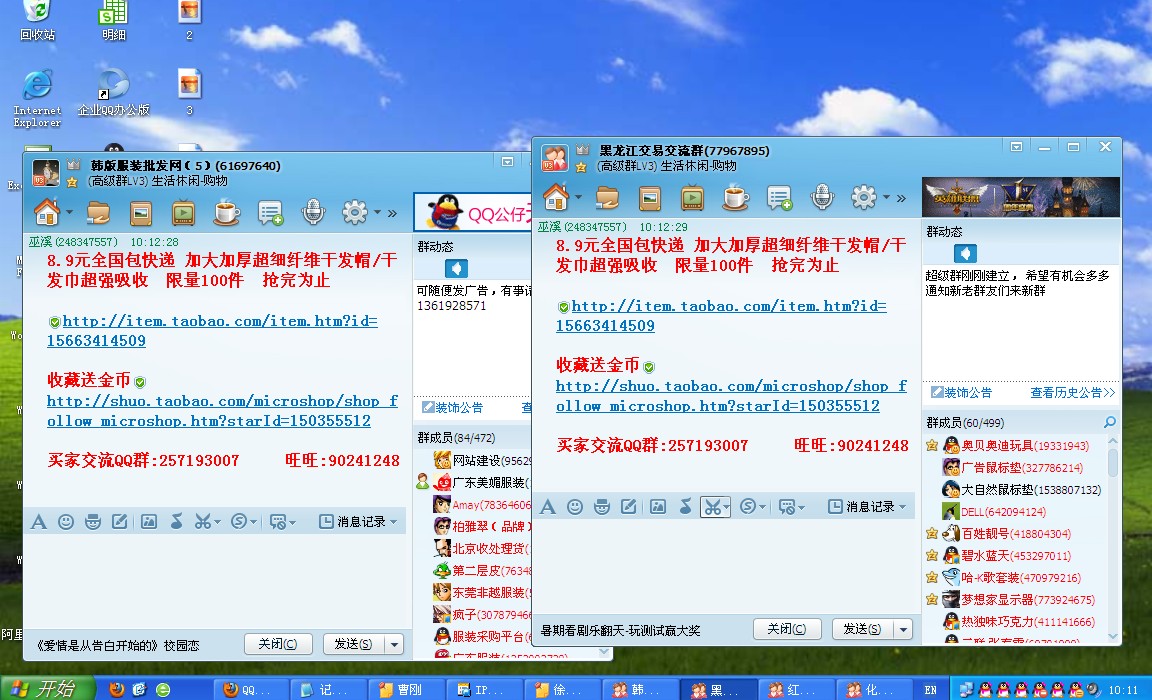Click music note icon in 黑龙江交易交流群 input toolbar

685,507
